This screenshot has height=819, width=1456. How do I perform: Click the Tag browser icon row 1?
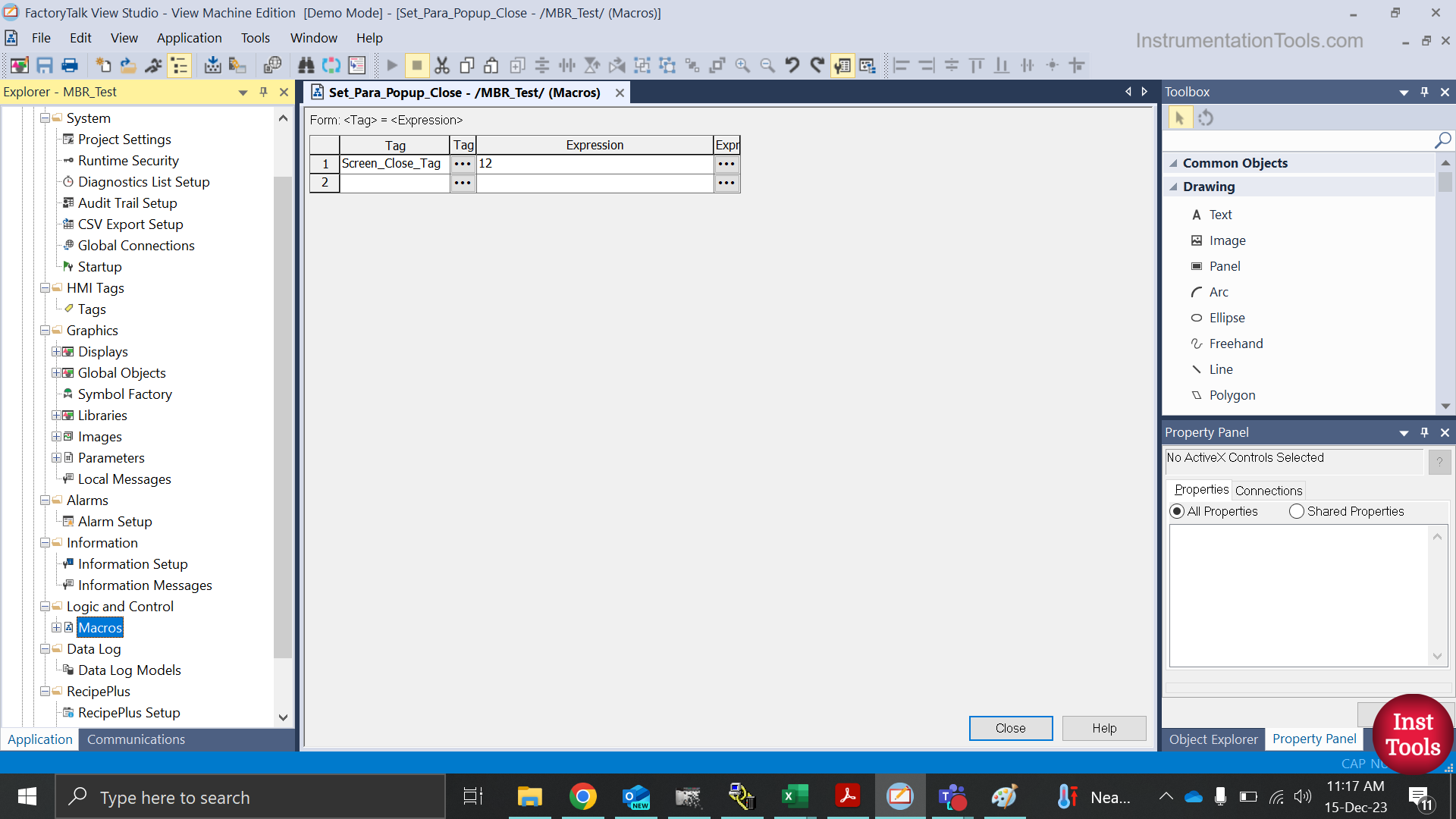tap(462, 163)
